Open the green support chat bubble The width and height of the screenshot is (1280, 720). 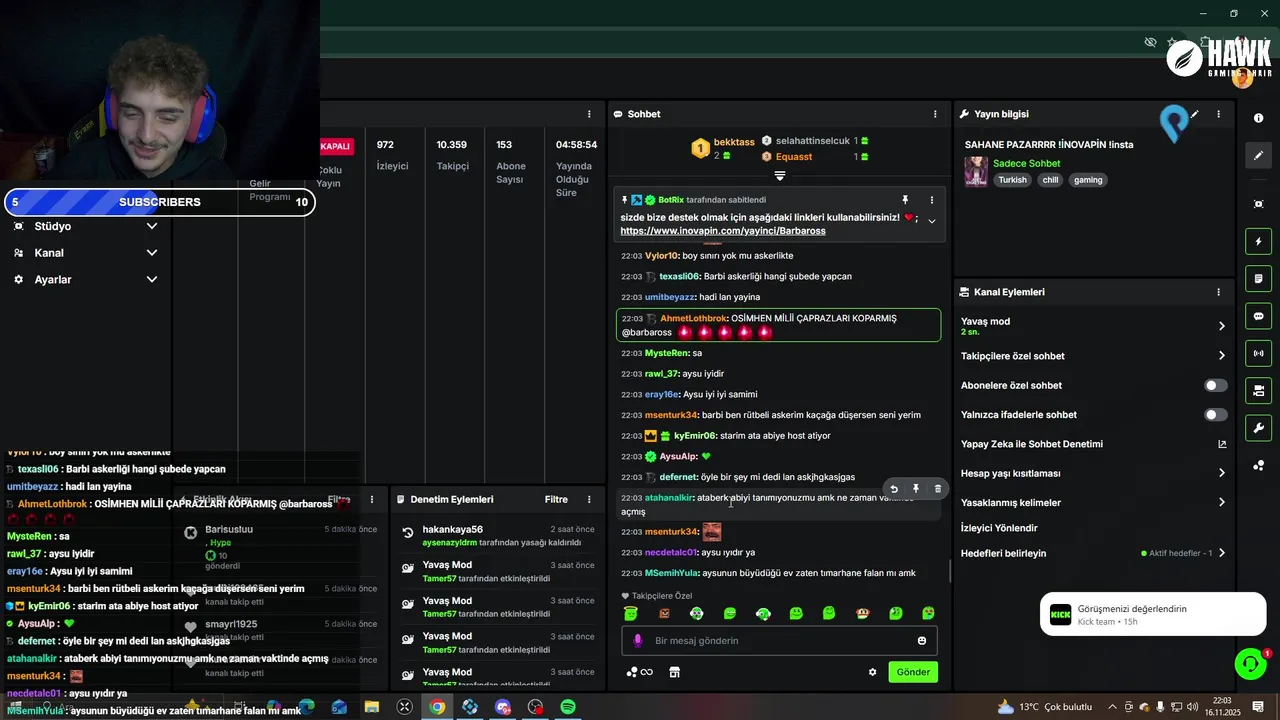pos(1249,663)
